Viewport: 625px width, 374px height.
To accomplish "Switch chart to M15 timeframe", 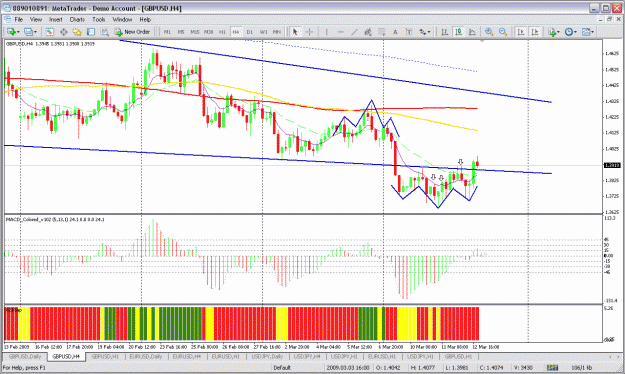I will point(195,32).
